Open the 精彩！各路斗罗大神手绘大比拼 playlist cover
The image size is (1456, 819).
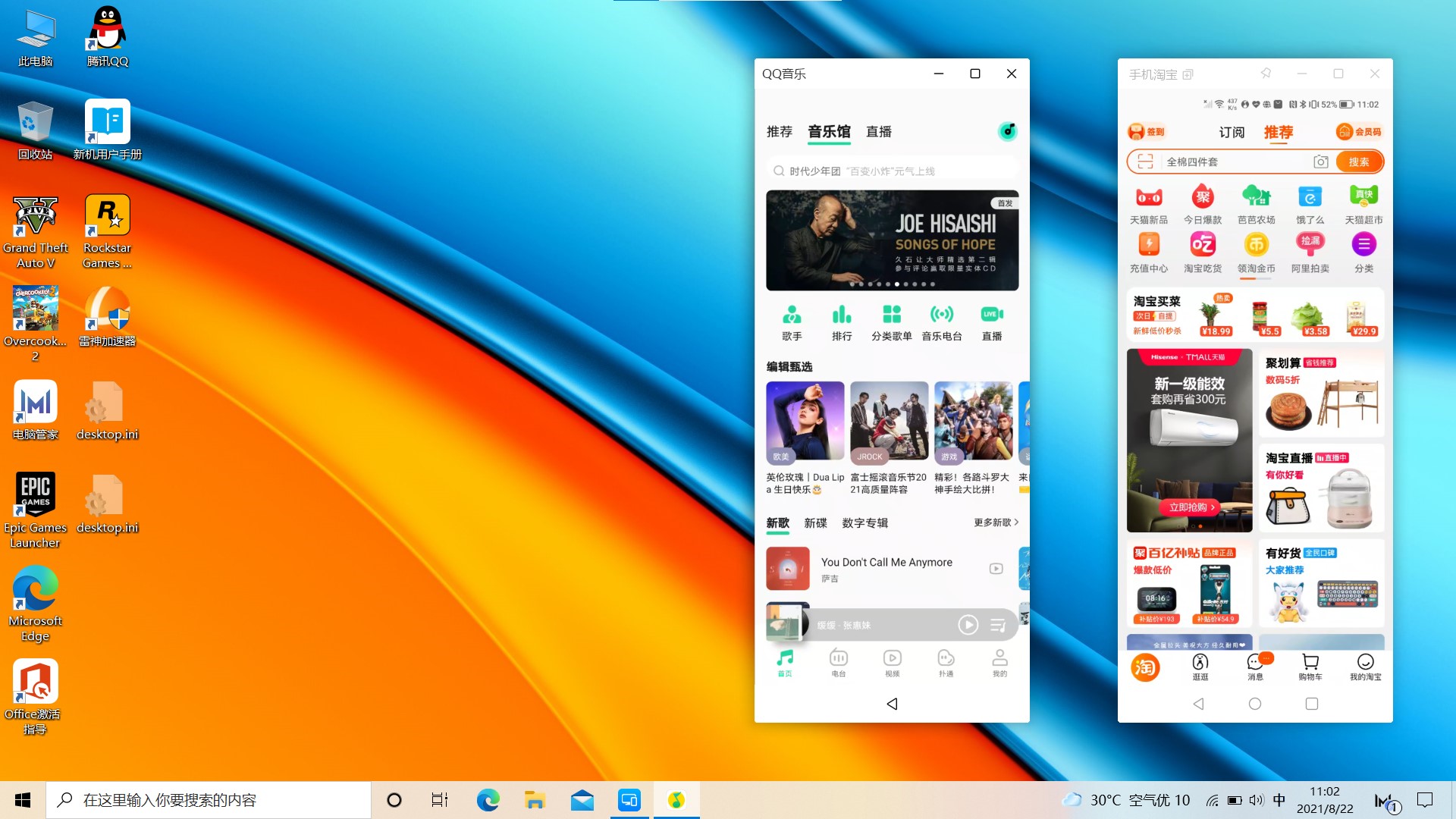[x=973, y=421]
